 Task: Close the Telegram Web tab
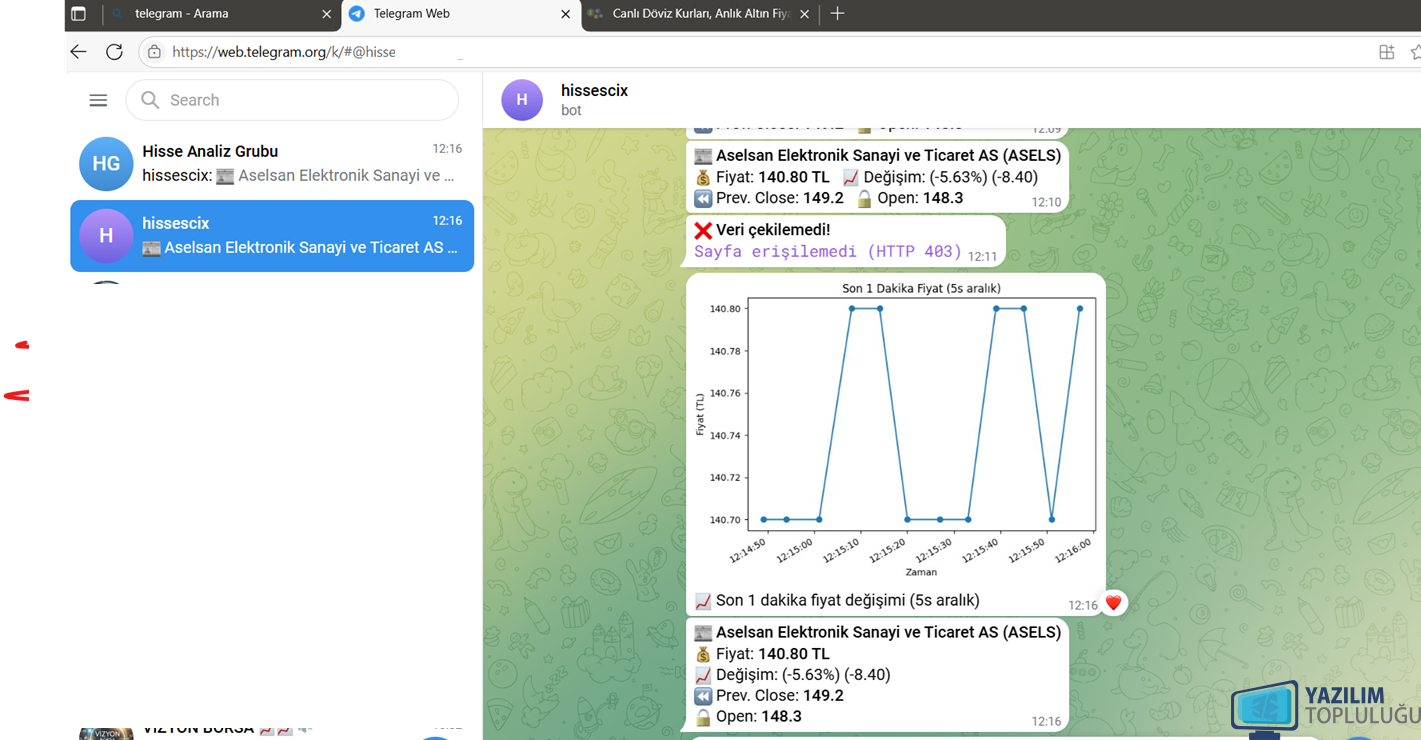(565, 14)
